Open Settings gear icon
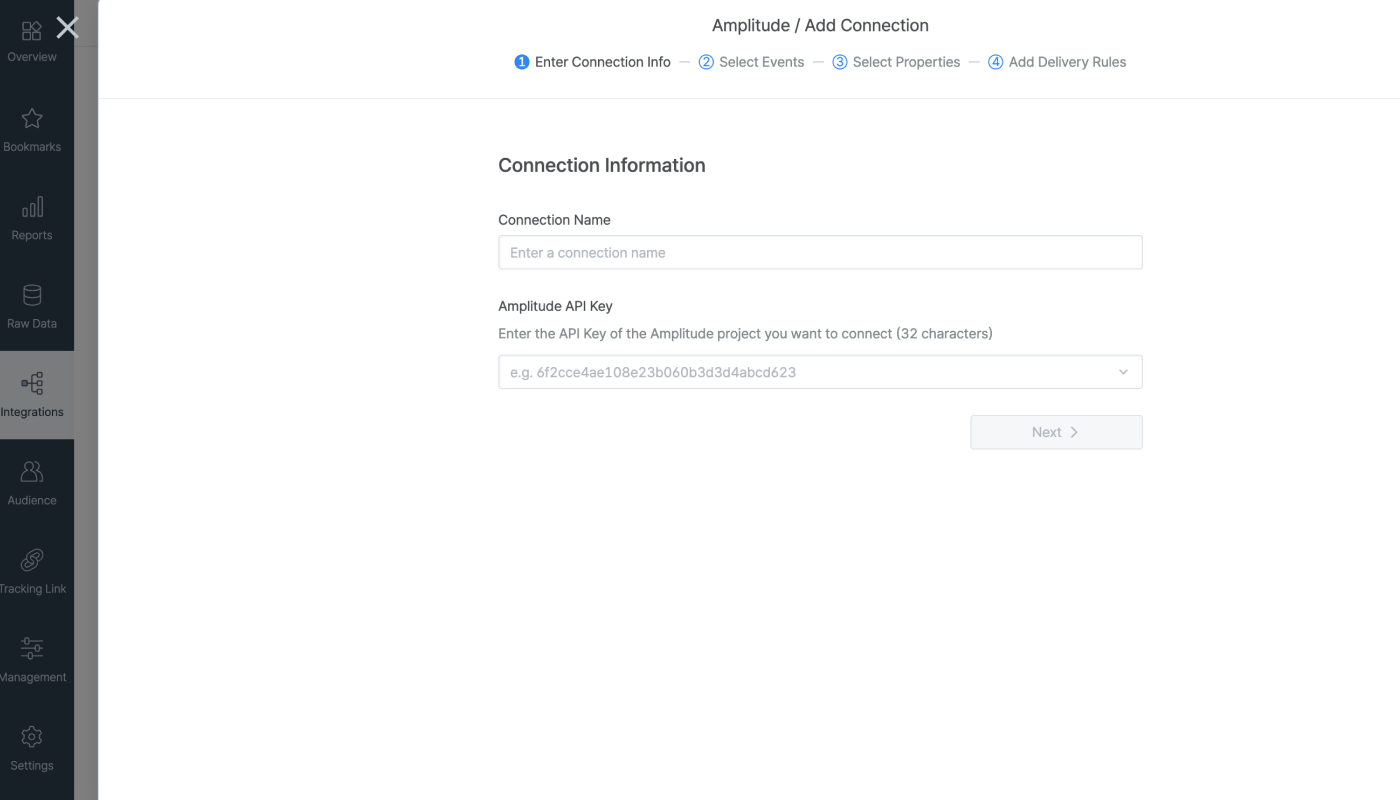 click(32, 737)
